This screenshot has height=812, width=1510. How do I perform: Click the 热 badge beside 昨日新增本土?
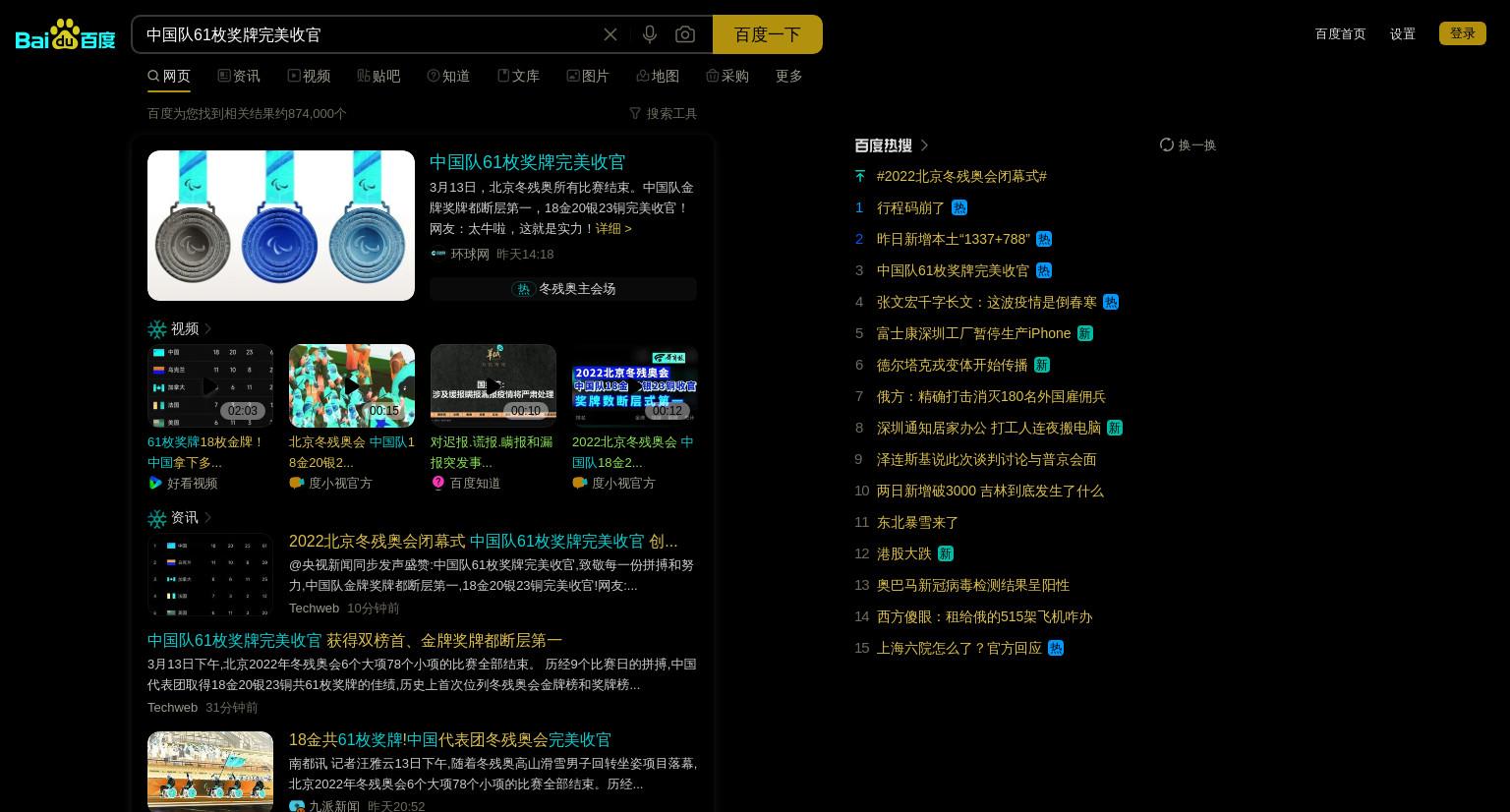(x=1044, y=239)
